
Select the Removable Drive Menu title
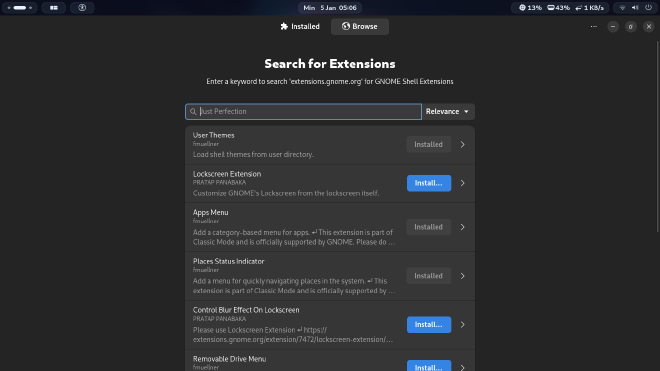point(229,359)
